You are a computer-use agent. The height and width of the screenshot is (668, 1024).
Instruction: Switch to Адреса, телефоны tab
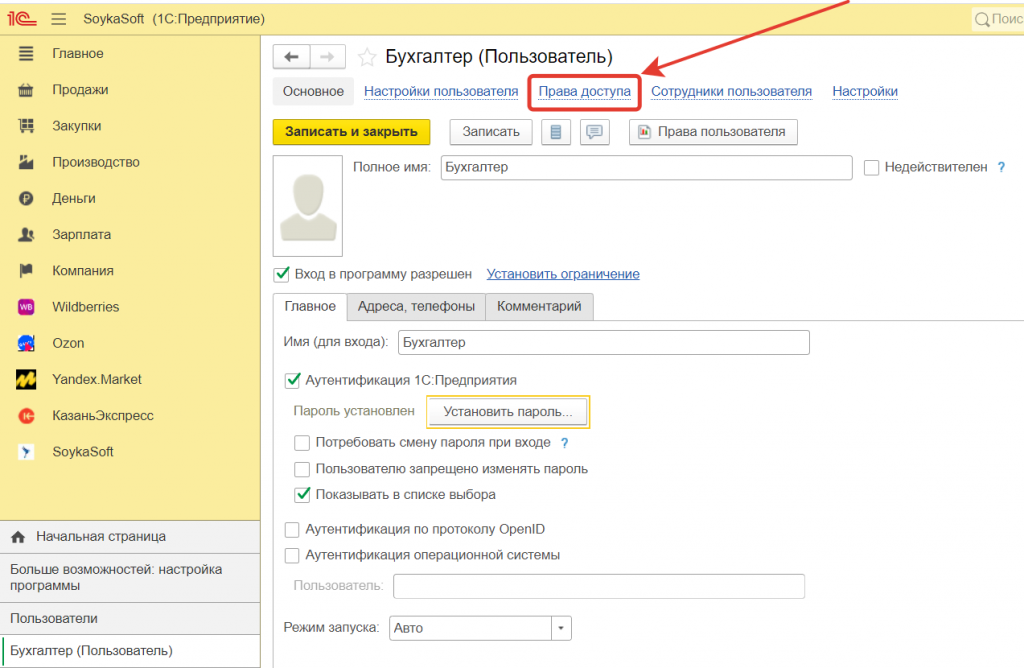(417, 306)
